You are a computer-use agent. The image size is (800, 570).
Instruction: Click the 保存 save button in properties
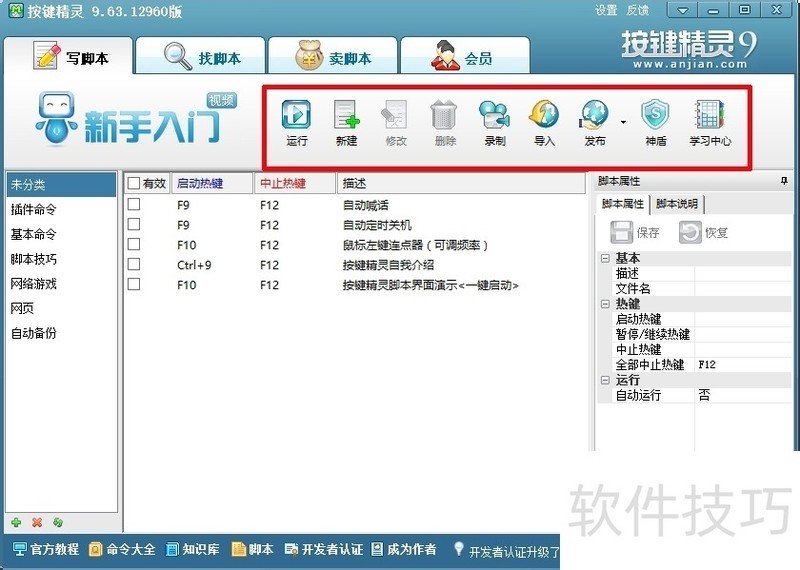coord(635,232)
